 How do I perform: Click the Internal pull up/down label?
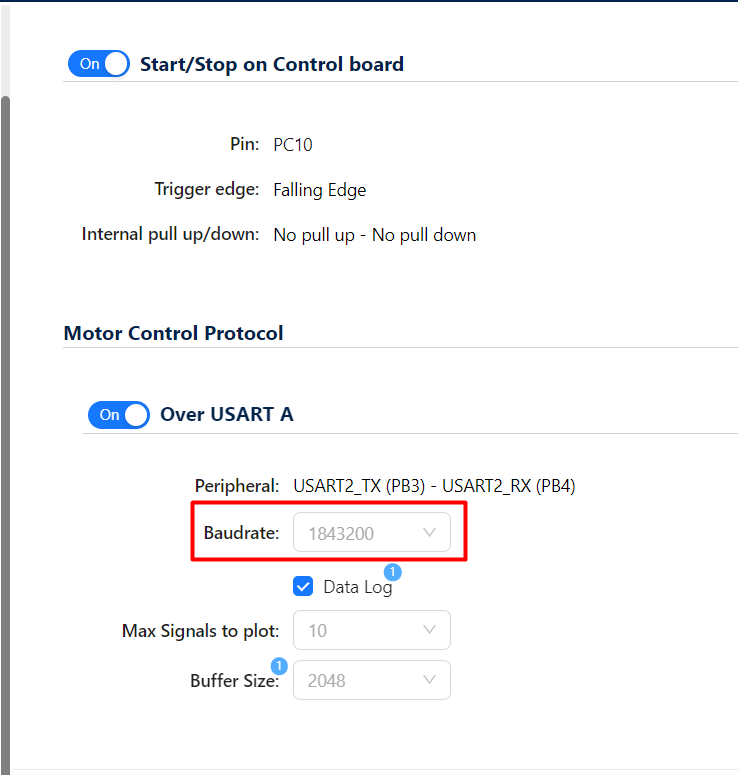(170, 235)
